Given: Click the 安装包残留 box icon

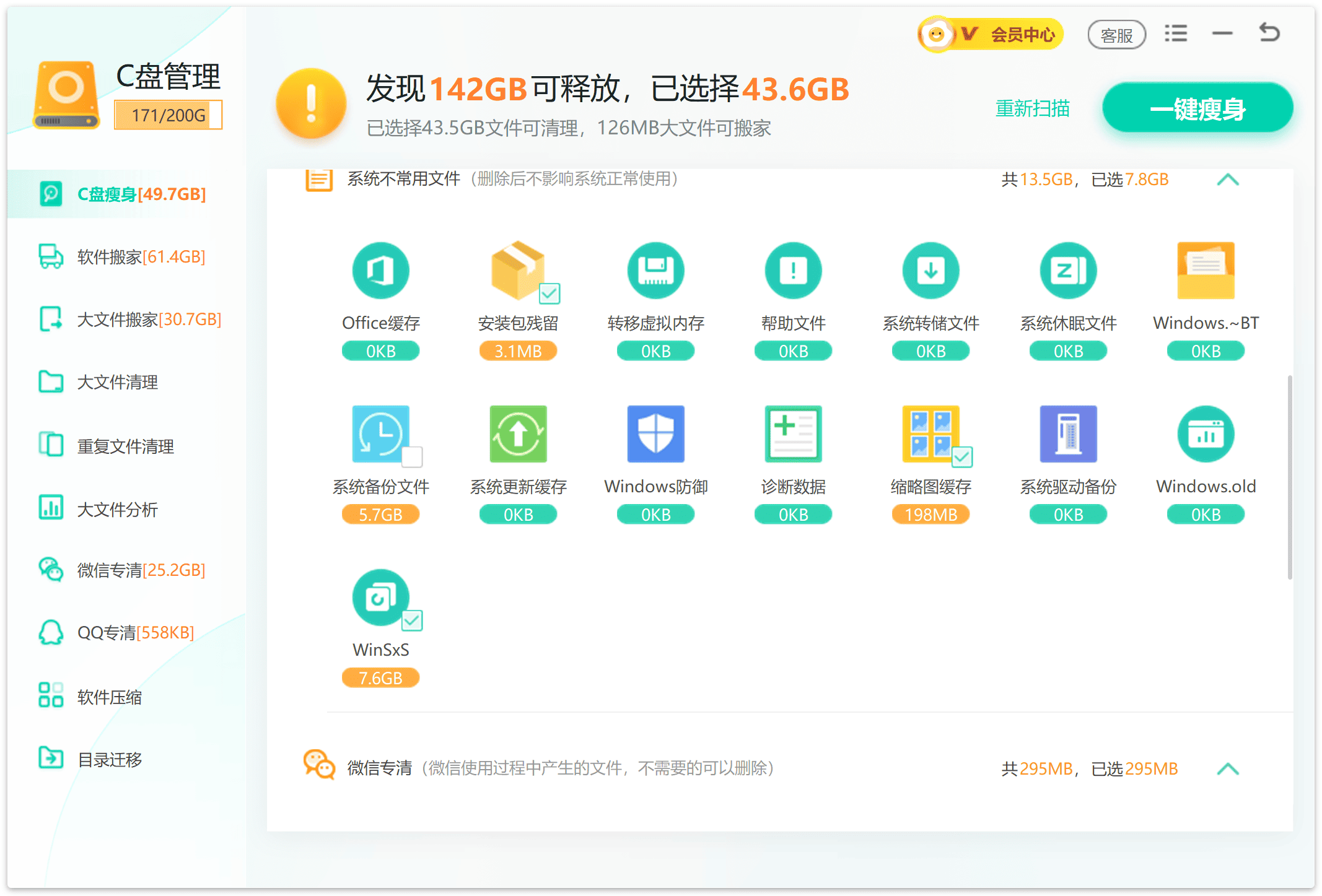Looking at the screenshot, I should (518, 270).
